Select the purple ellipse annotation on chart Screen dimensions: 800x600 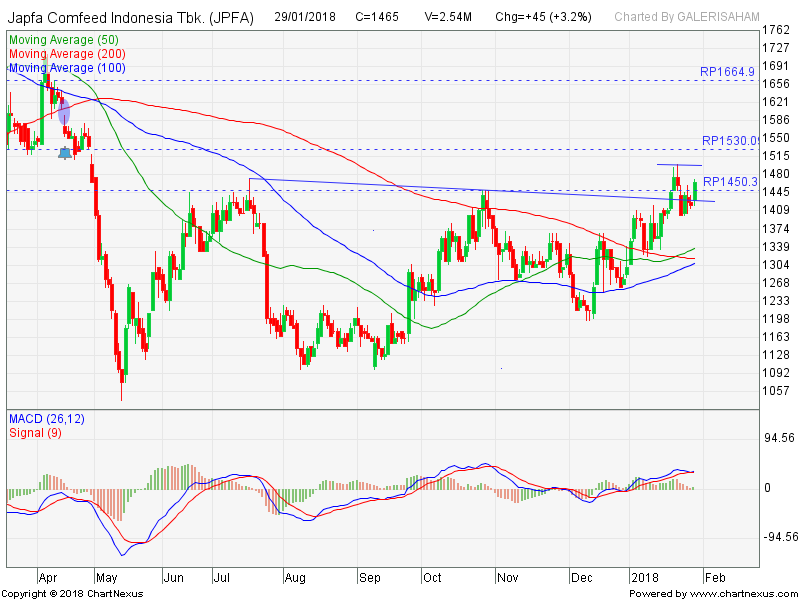point(65,112)
